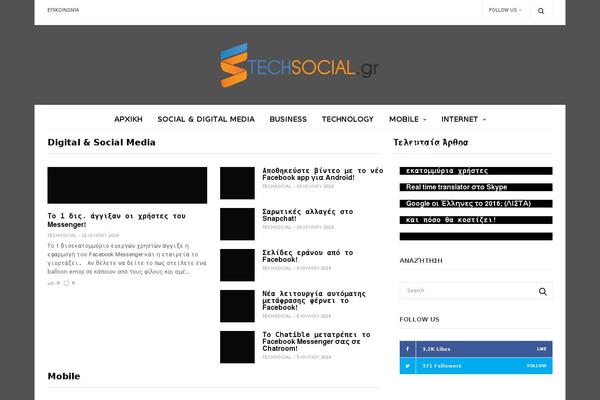
Task: Open thumbnail of the Snapchat article
Action: pyautogui.click(x=237, y=224)
